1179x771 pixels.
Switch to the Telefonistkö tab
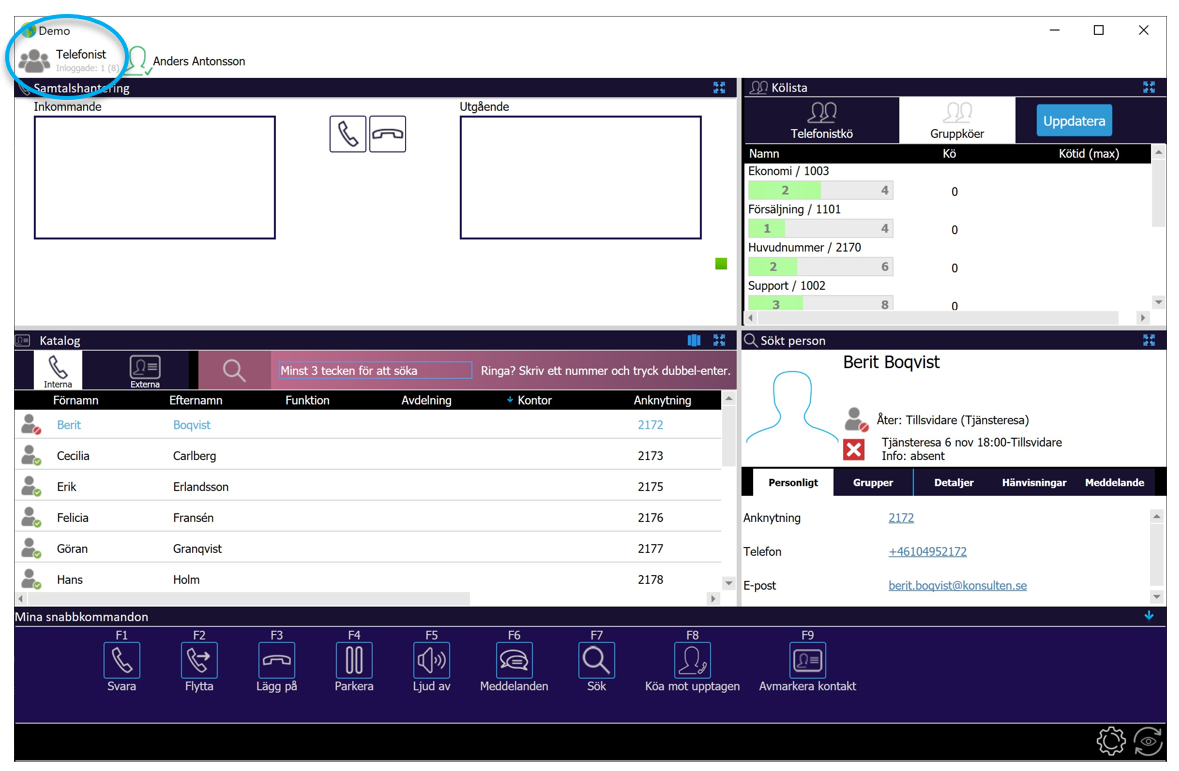(x=822, y=120)
